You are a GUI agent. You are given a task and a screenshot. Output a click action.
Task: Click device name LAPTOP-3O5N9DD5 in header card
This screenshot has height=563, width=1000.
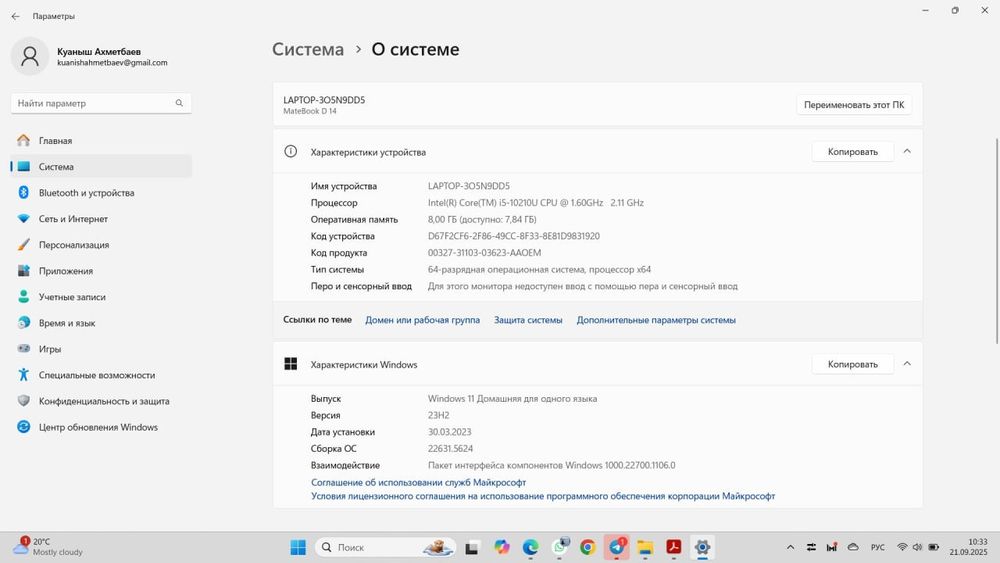(324, 100)
